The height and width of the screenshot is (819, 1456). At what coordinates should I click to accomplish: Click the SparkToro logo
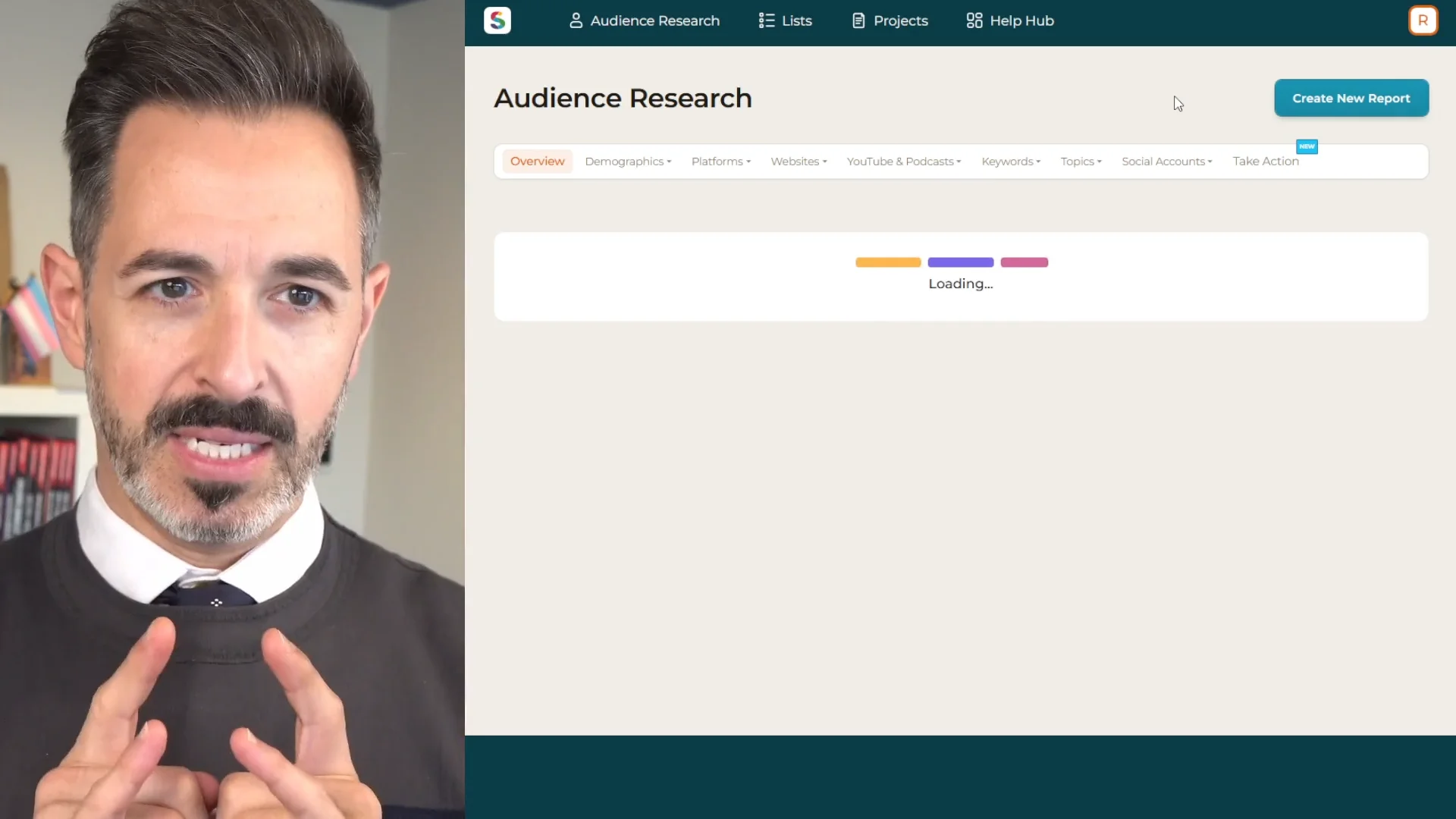coord(497,20)
